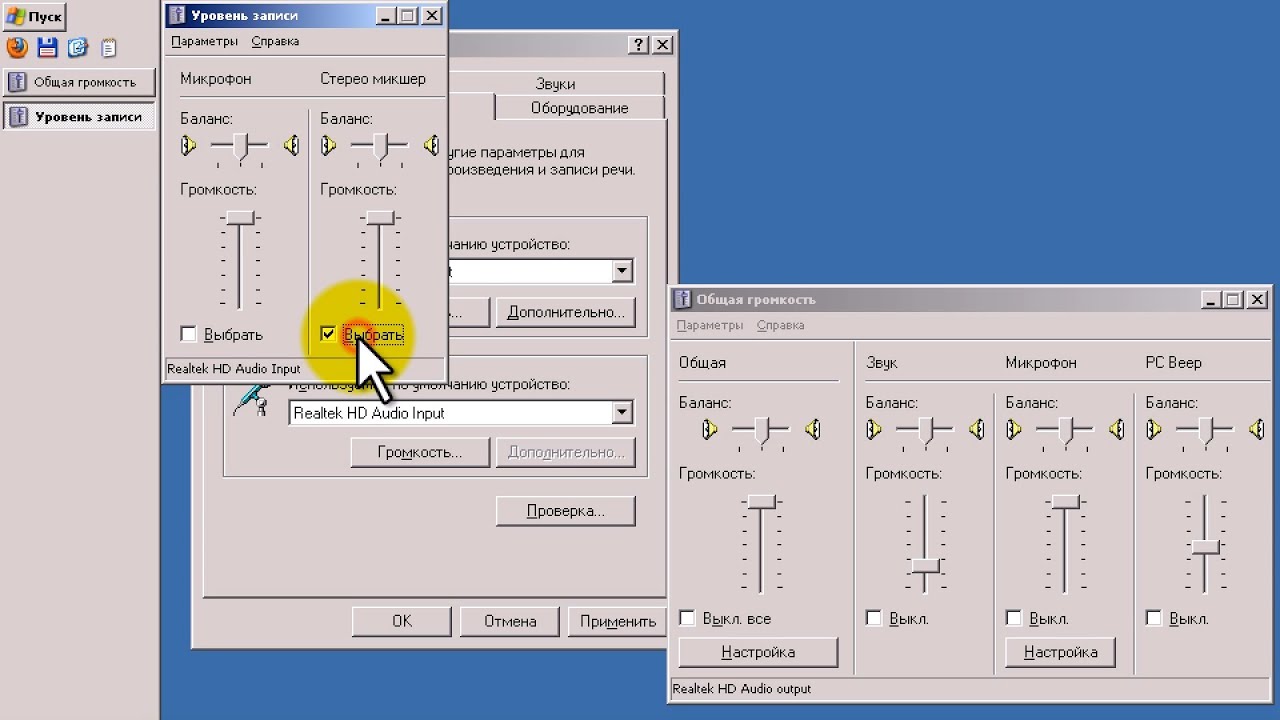Click left speaker icon of Звук balance
The image size is (1280, 720).
click(x=874, y=430)
